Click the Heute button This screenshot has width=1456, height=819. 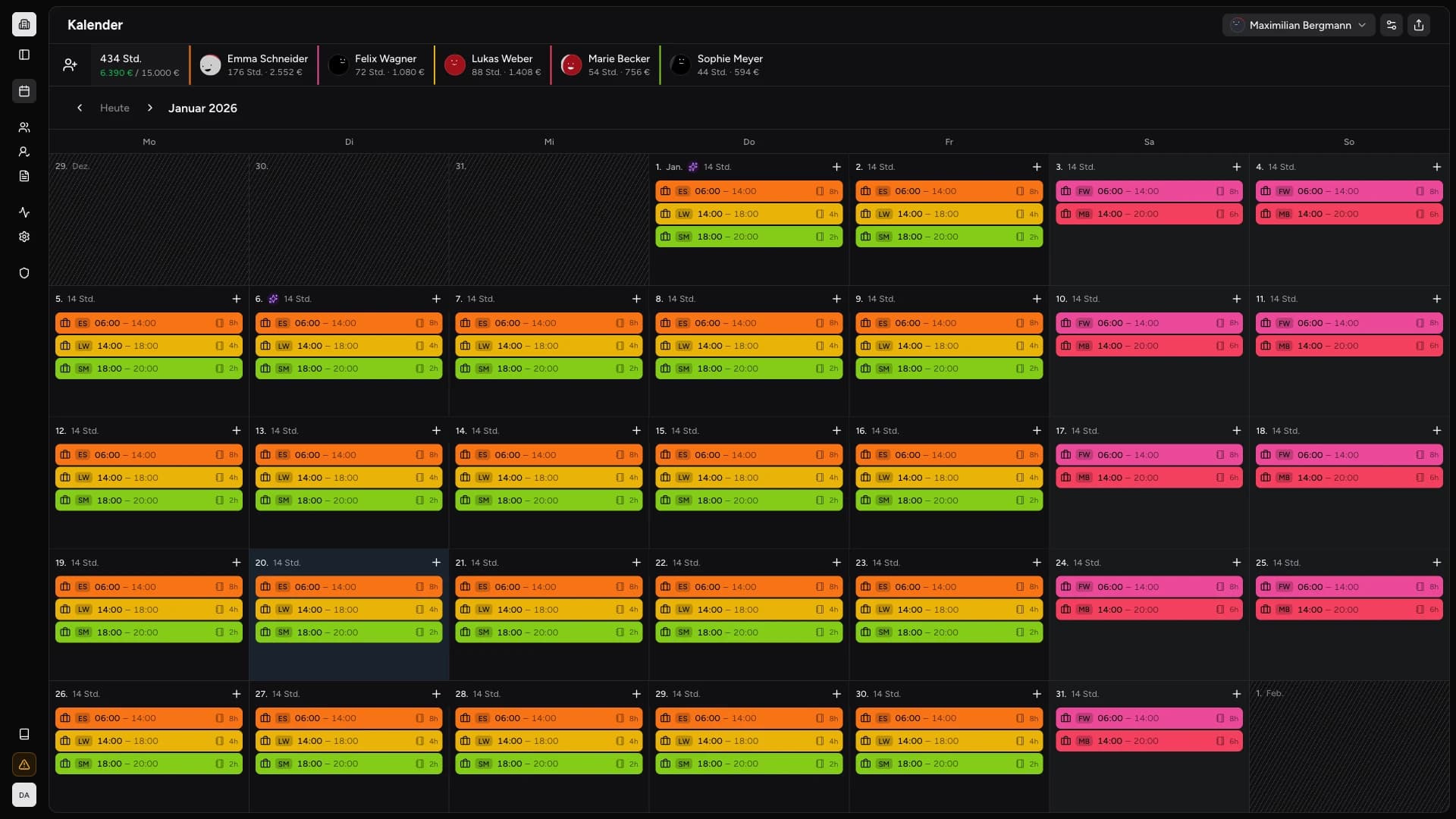[115, 108]
